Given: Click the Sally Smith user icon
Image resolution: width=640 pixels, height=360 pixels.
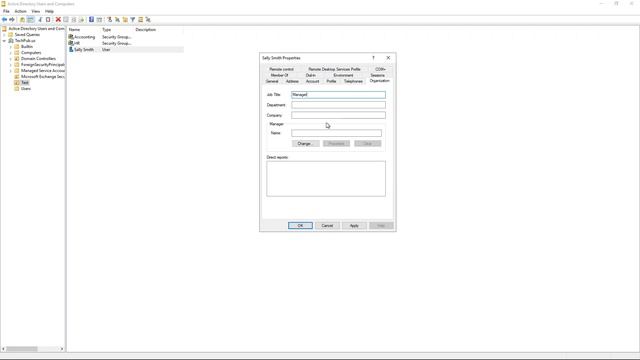Looking at the screenshot, I should tap(71, 49).
